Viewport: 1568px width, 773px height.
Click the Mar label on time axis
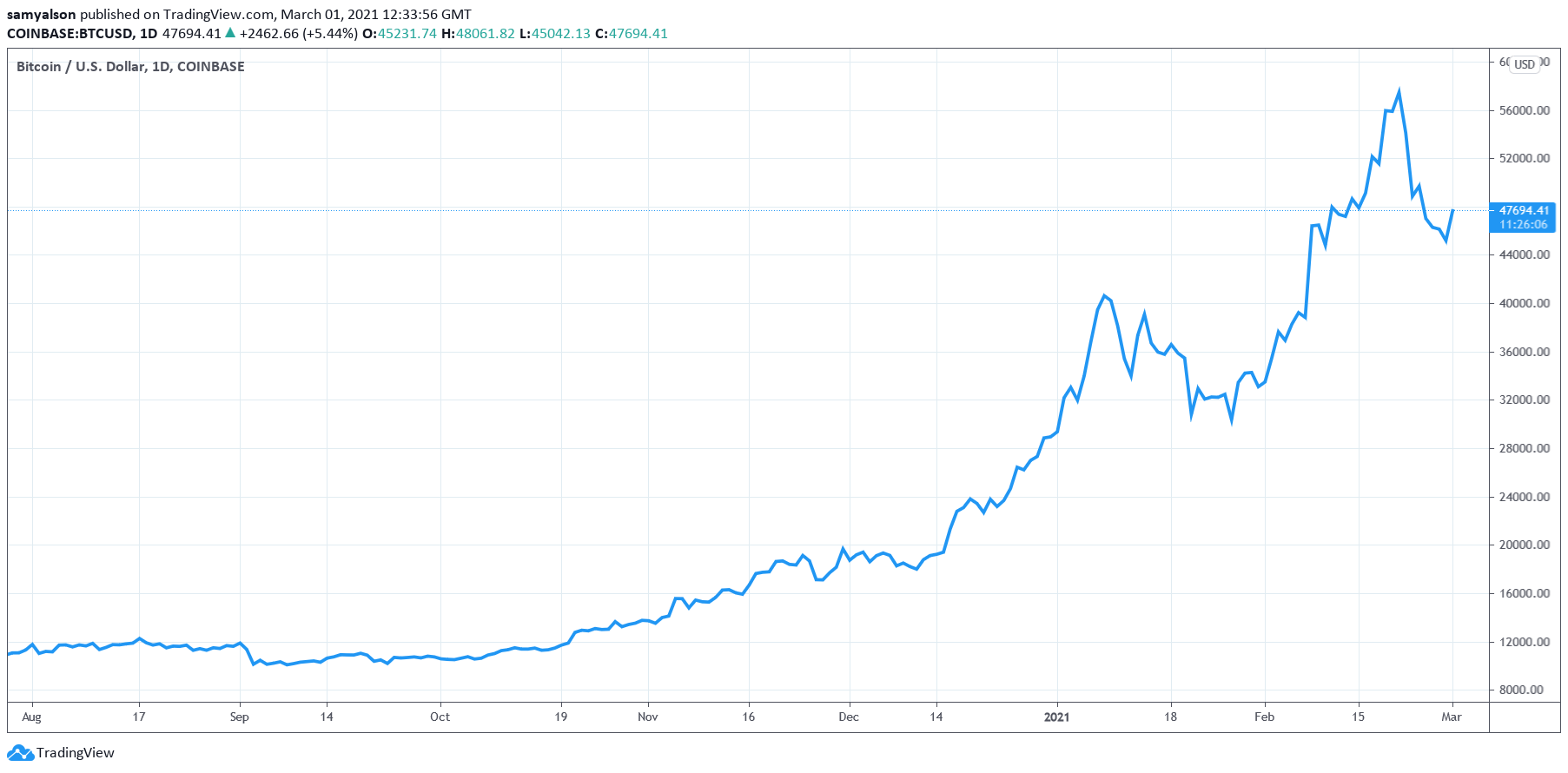point(1452,717)
